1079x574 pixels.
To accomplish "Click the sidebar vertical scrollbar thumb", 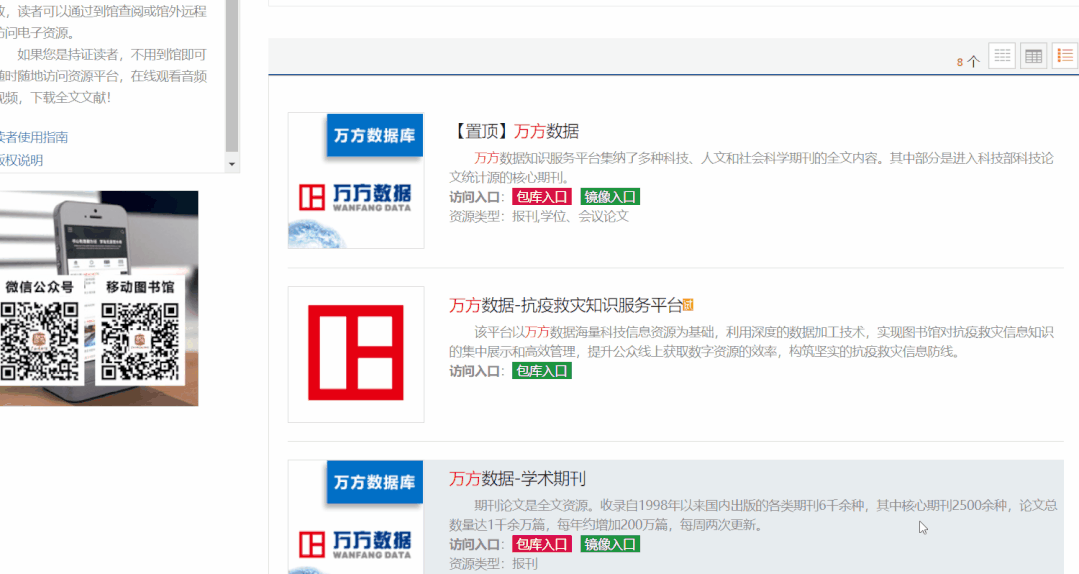I will point(232,76).
